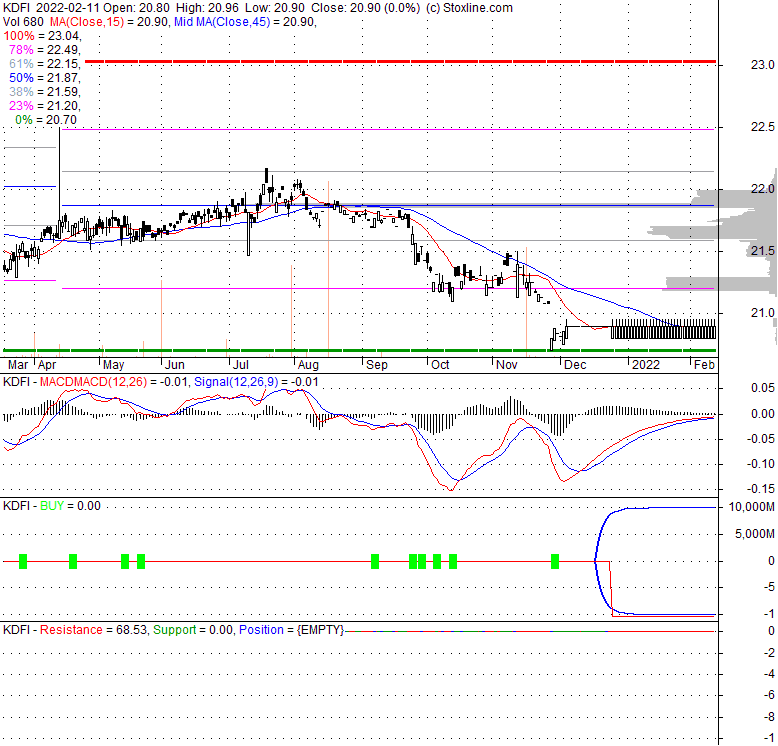Click the '(c) Stoxline.com' credit text
Viewport: 778px width, 746px height.
pyautogui.click(x=469, y=8)
